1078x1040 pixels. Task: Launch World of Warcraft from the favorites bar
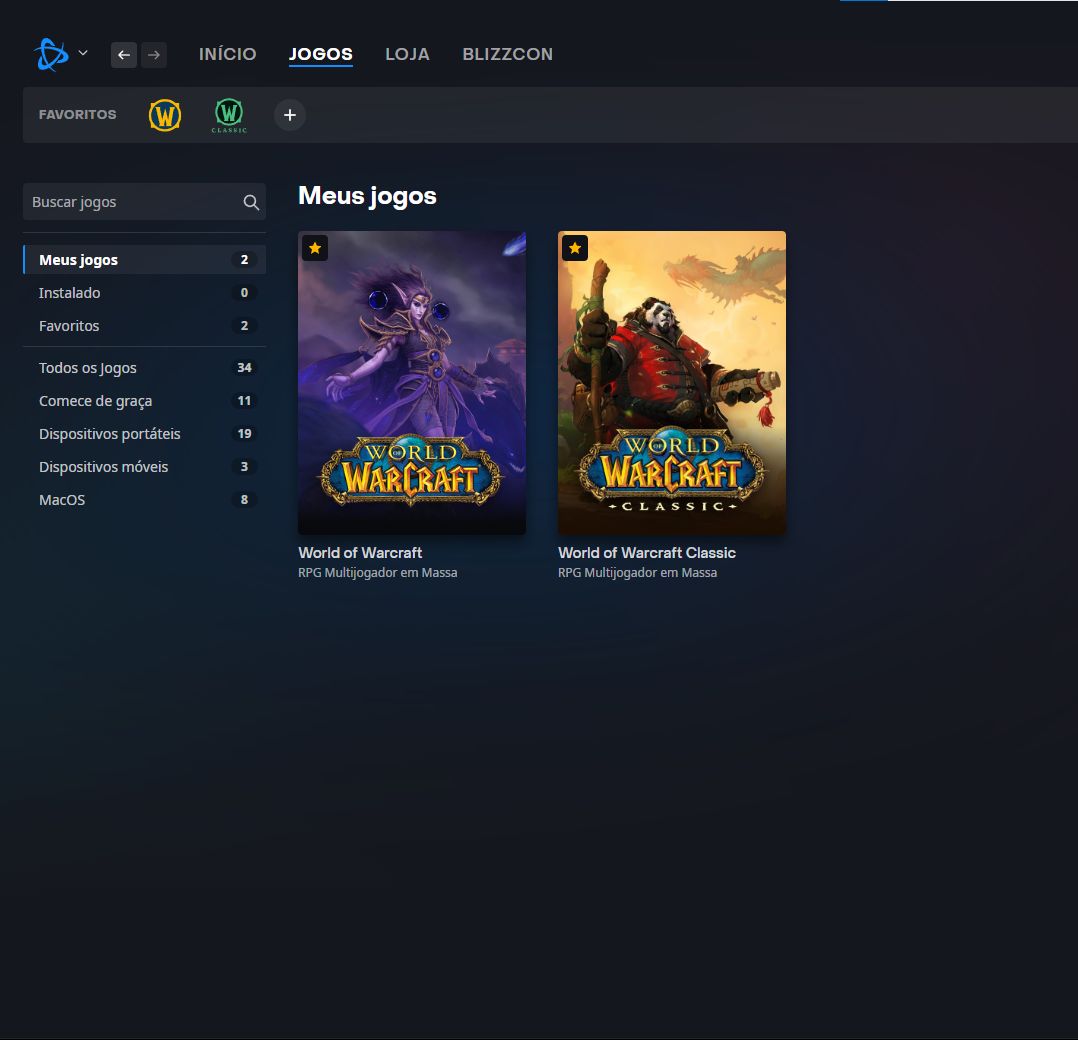click(165, 115)
